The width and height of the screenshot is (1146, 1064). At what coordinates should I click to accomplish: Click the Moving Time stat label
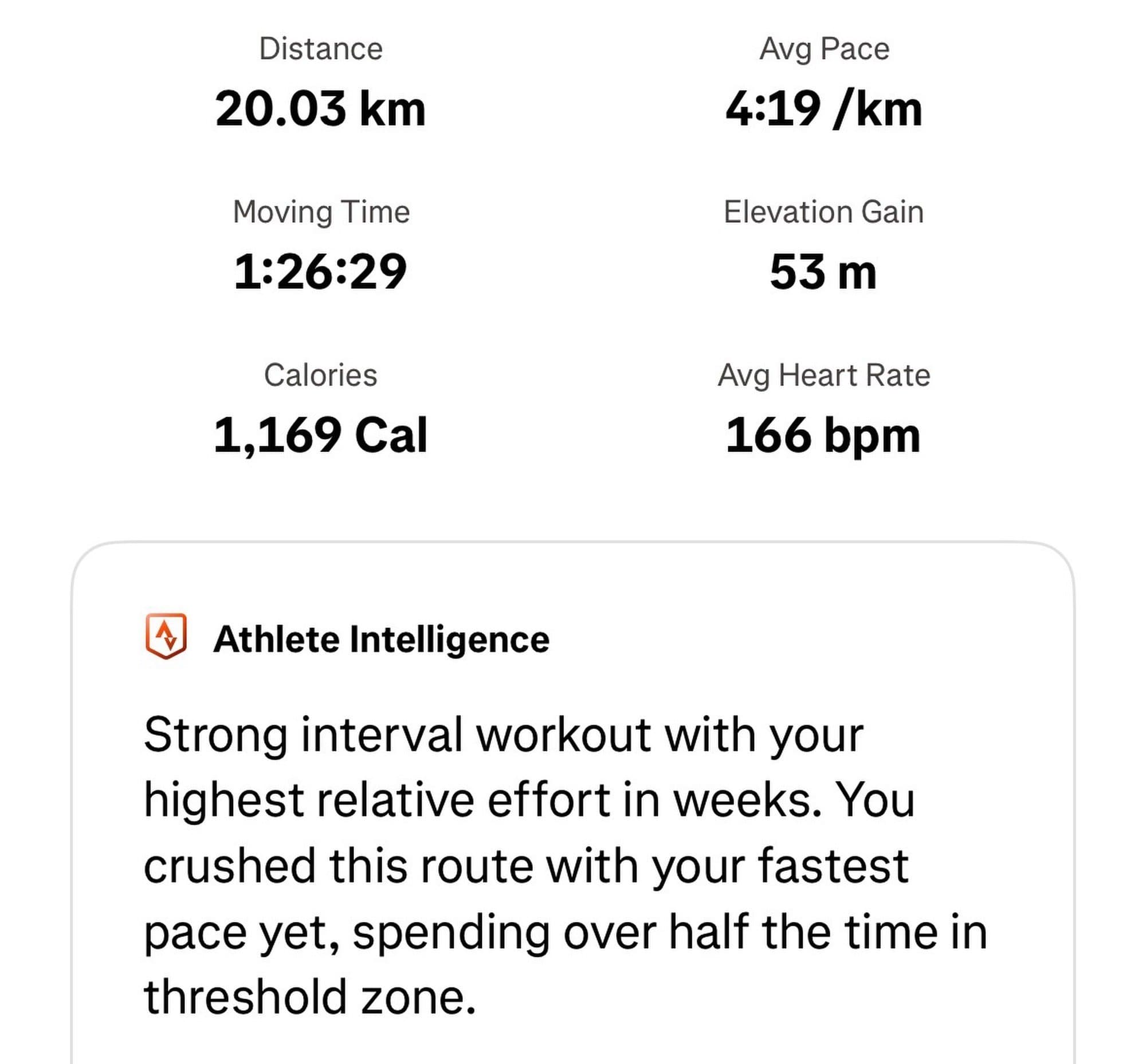pyautogui.click(x=321, y=212)
